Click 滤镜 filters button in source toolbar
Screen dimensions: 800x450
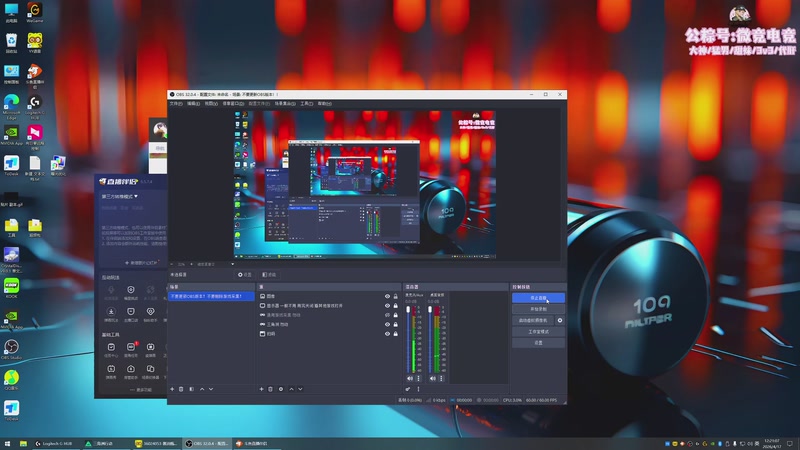(x=269, y=274)
